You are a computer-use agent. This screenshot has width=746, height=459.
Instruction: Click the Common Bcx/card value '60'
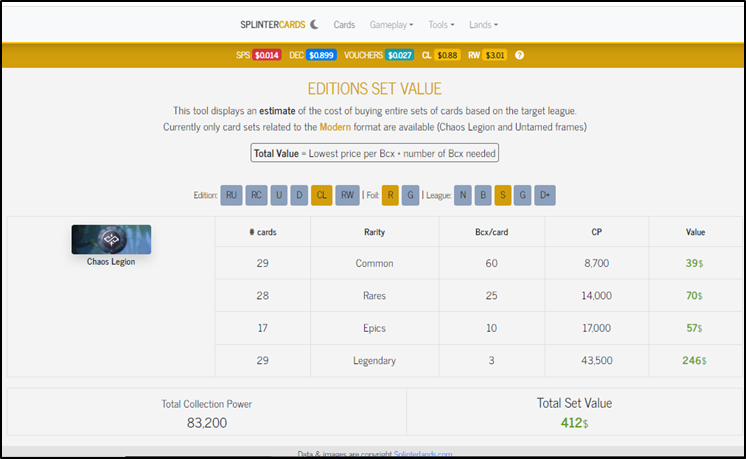click(x=491, y=263)
